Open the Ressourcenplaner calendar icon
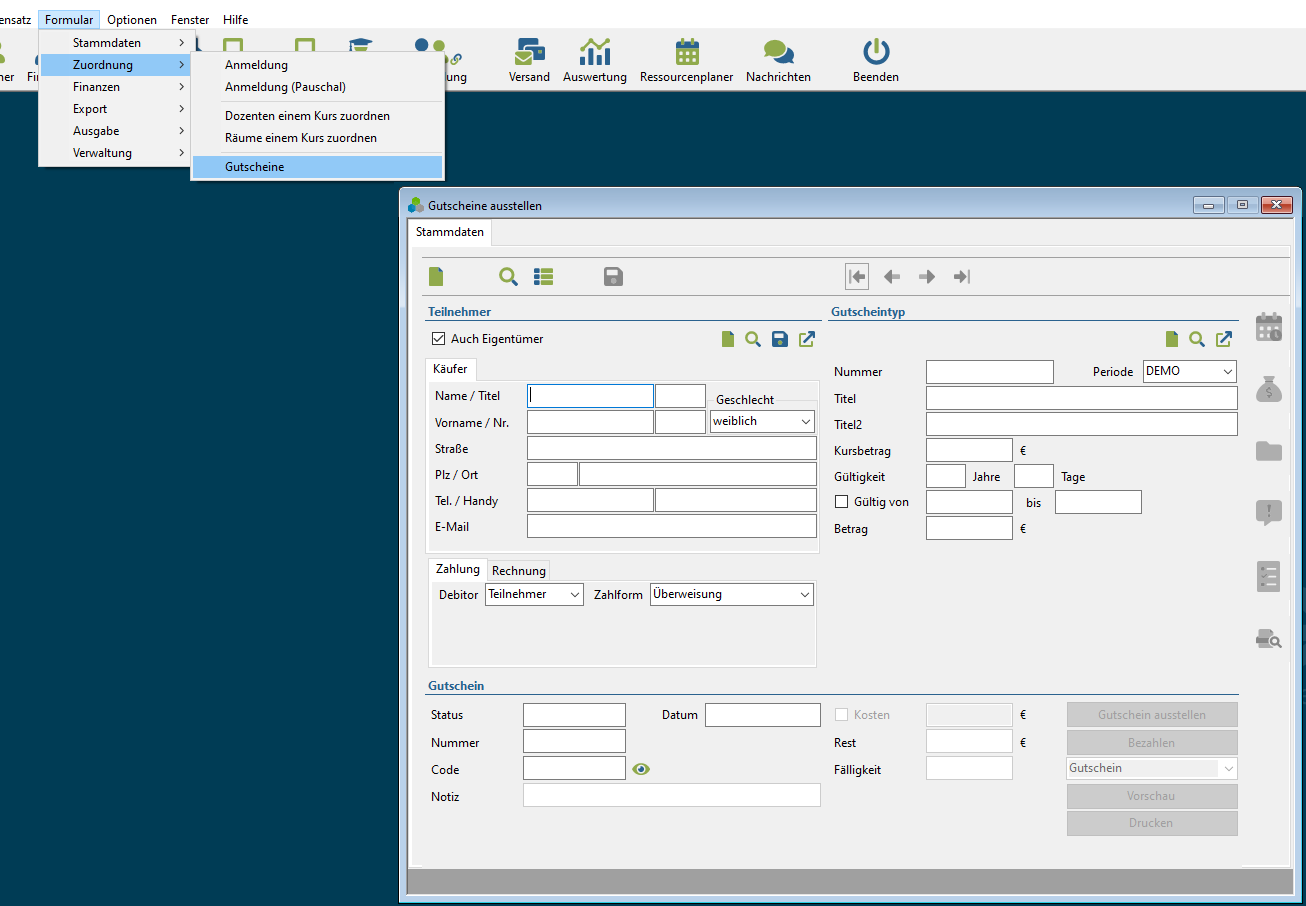The image size is (1306, 906). [687, 52]
